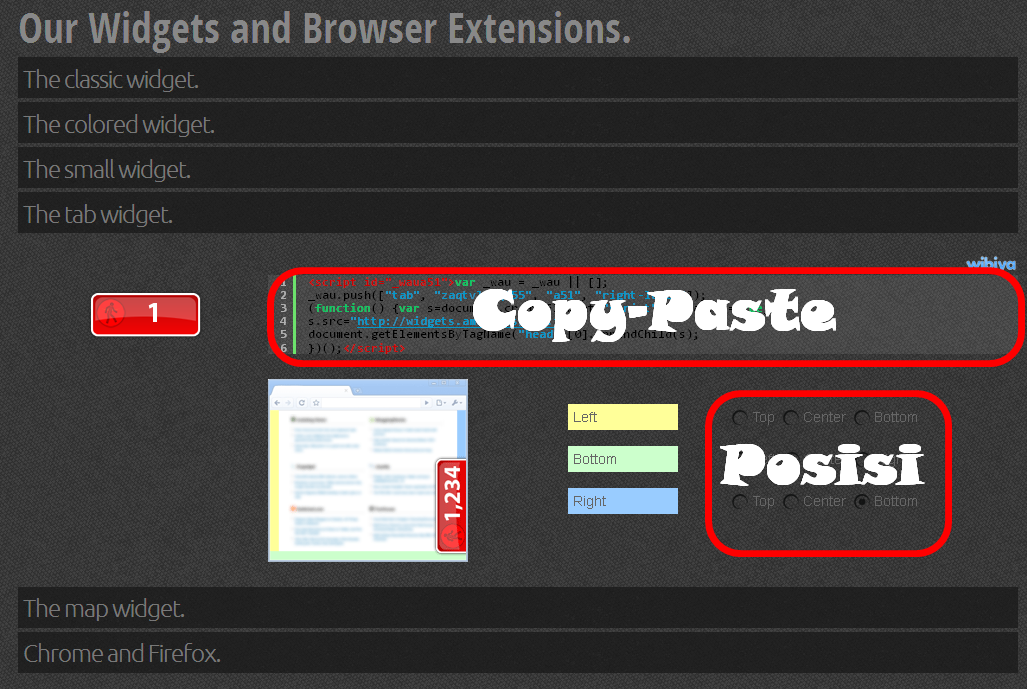
Task: Collapse 'The tab widget.' section
Action: [x=517, y=214]
